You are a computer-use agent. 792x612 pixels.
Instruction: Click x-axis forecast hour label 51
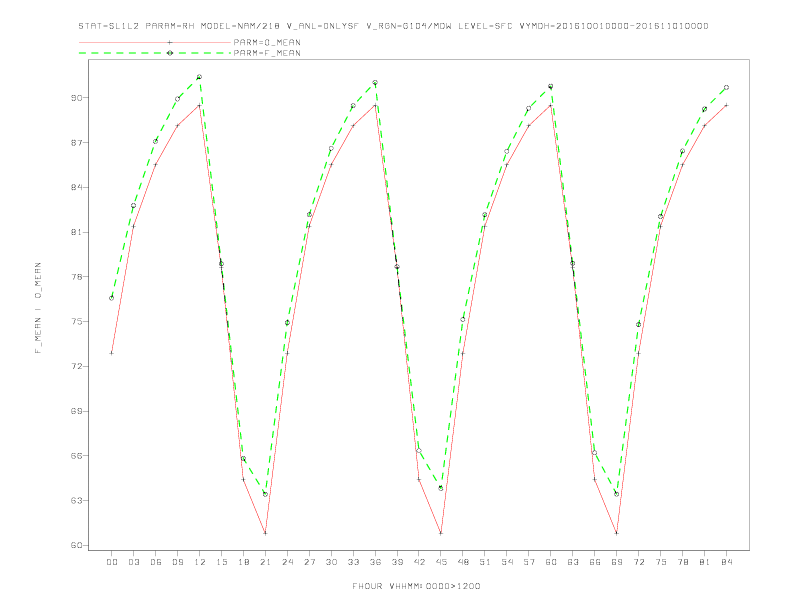point(485,562)
